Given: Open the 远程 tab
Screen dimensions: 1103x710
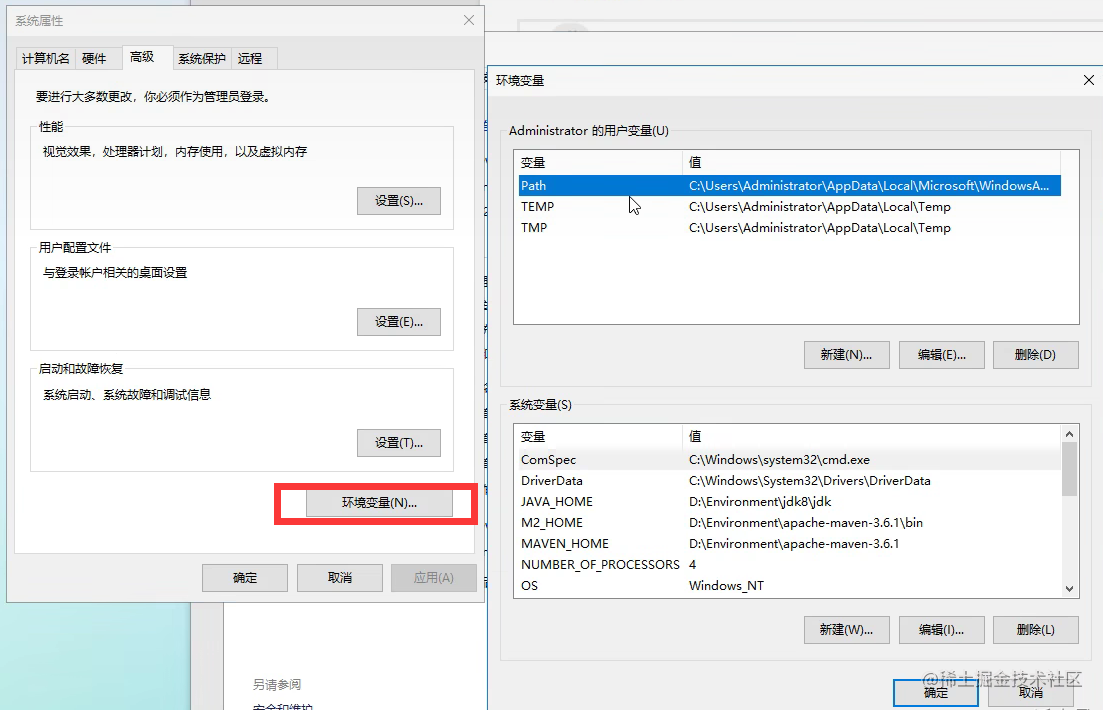Looking at the screenshot, I should click(252, 58).
